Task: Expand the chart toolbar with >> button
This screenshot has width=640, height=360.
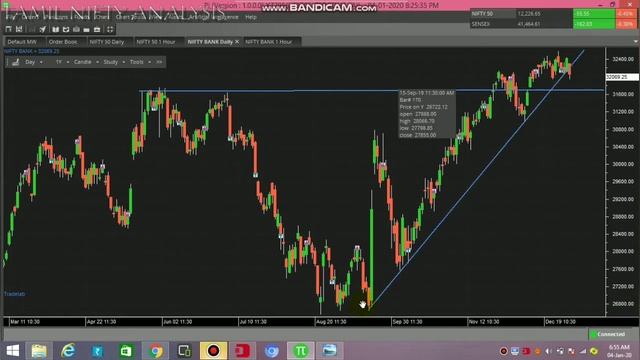Action: tap(159, 62)
